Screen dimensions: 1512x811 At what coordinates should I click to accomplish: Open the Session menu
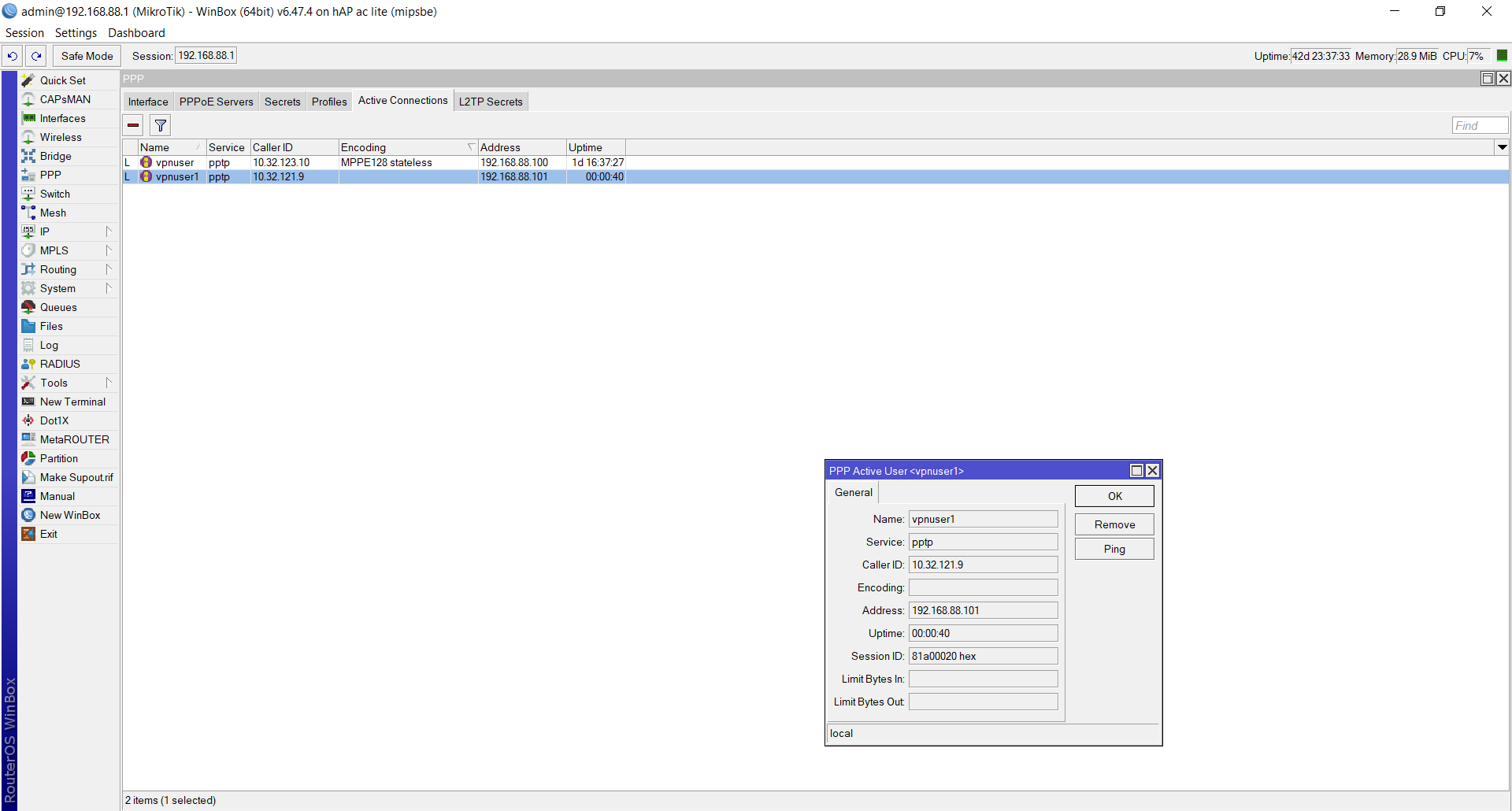(x=24, y=33)
